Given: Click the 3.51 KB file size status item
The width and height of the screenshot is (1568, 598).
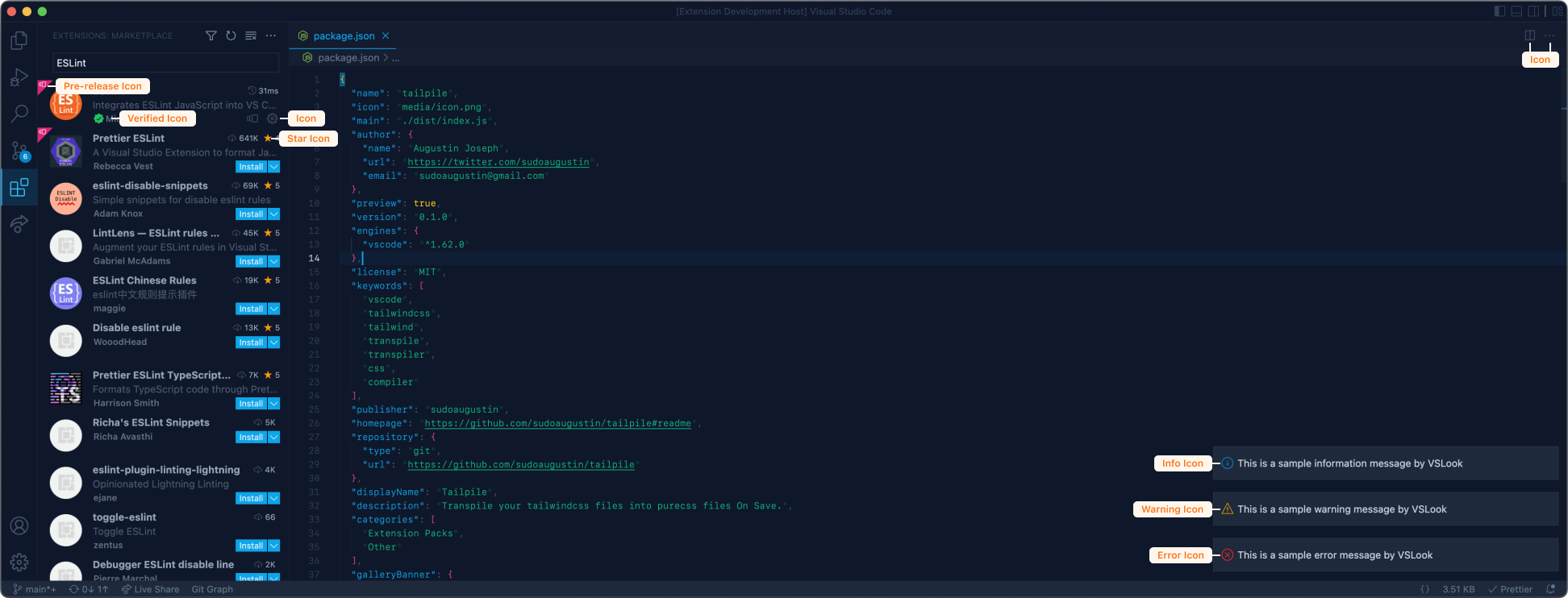Looking at the screenshot, I should [x=1458, y=589].
